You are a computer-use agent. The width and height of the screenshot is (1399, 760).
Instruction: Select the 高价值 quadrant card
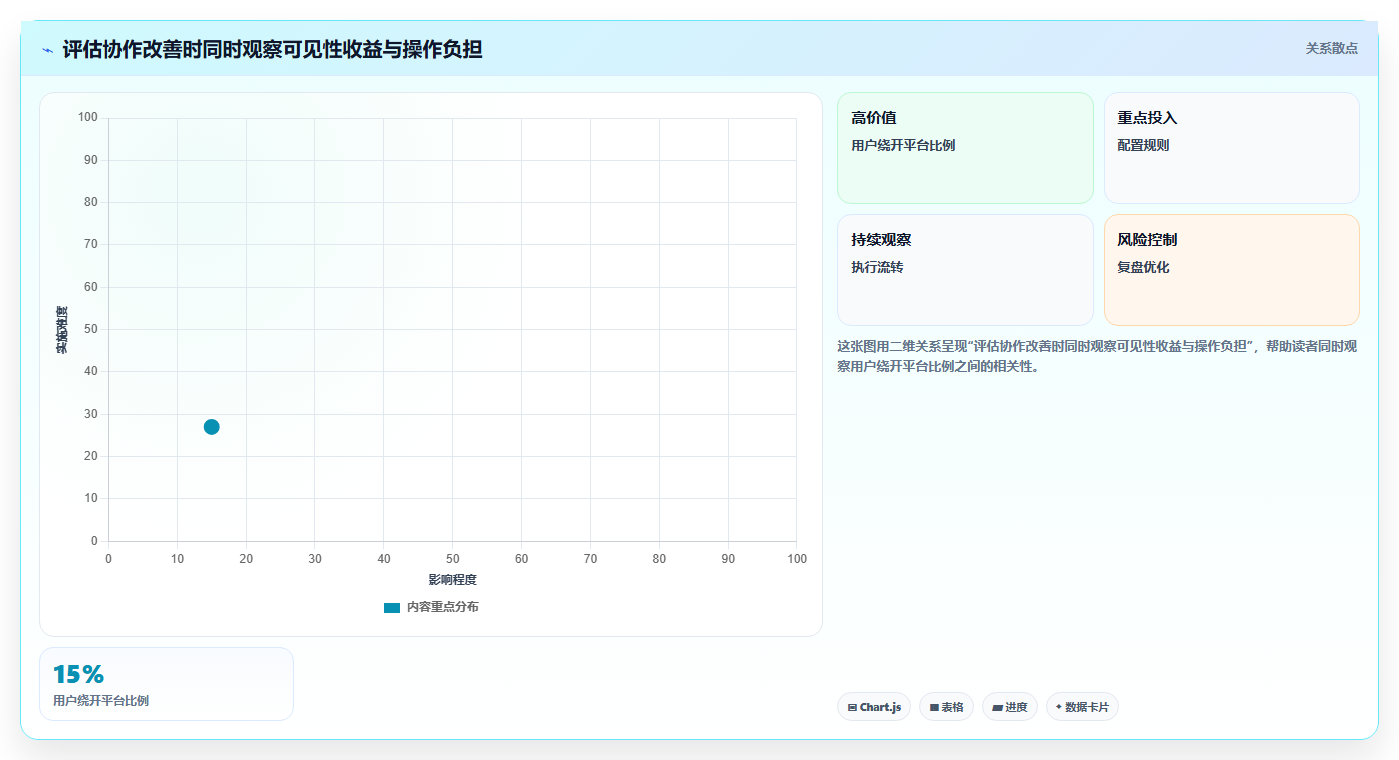click(965, 148)
